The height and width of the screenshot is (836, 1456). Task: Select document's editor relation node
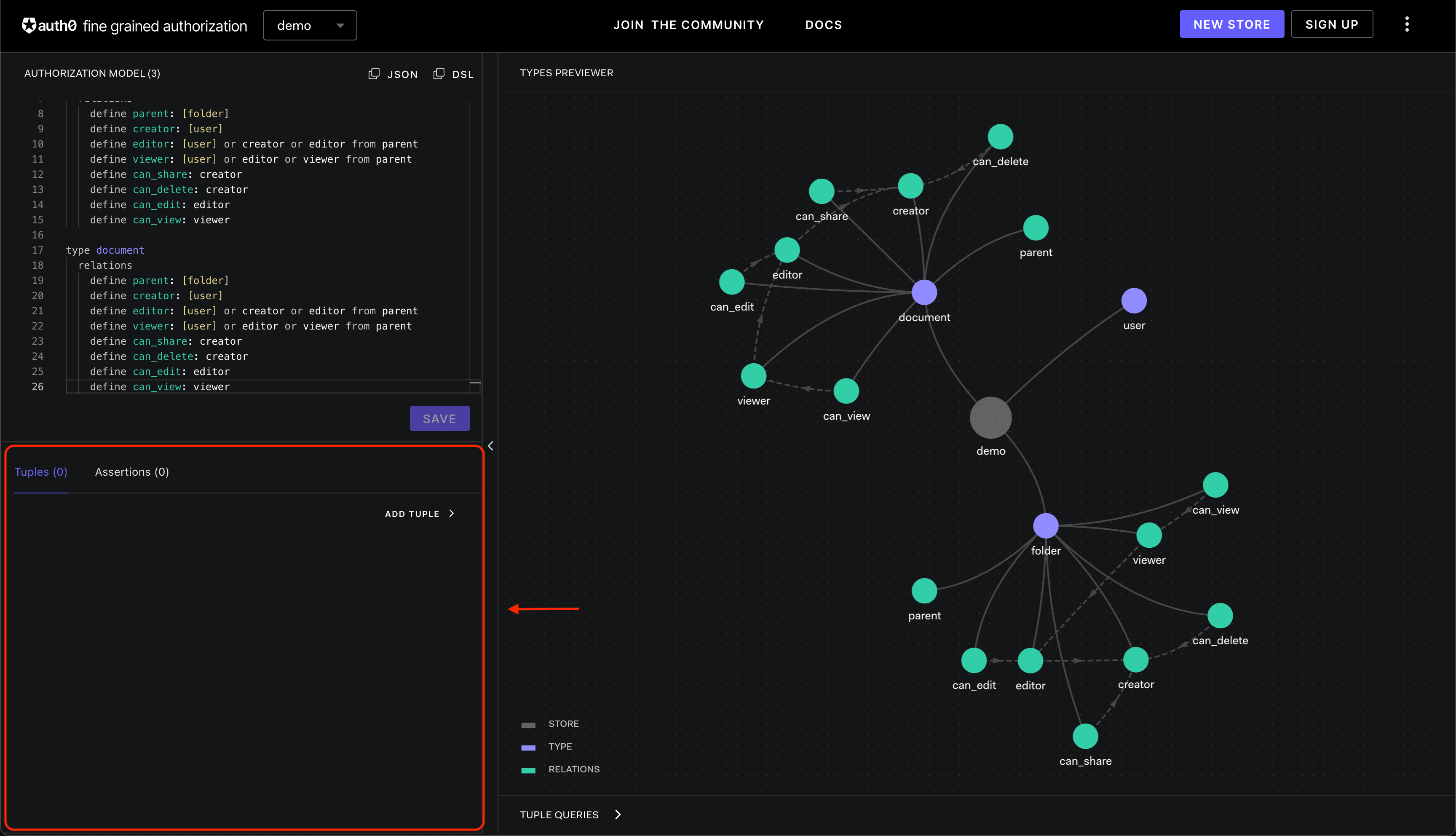pos(787,250)
